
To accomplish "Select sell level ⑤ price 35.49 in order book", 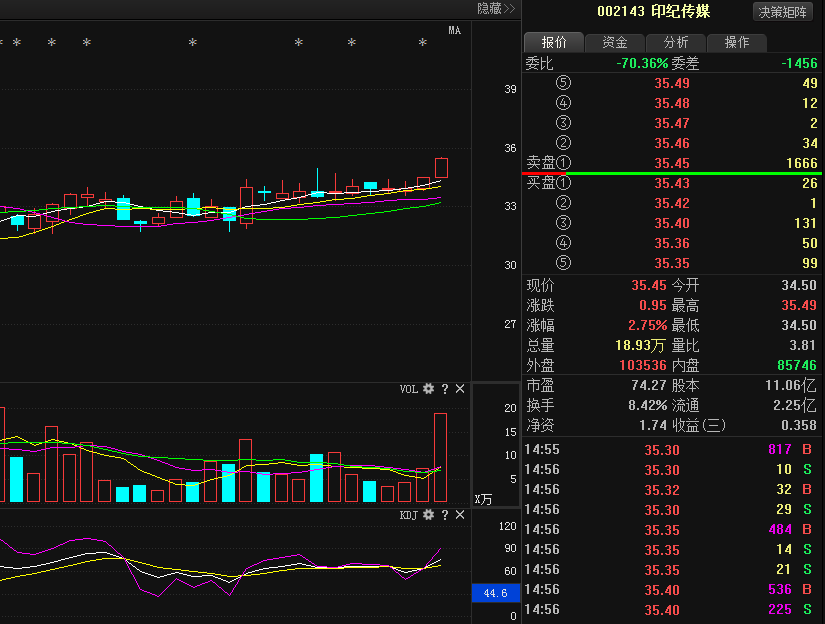I will (672, 83).
